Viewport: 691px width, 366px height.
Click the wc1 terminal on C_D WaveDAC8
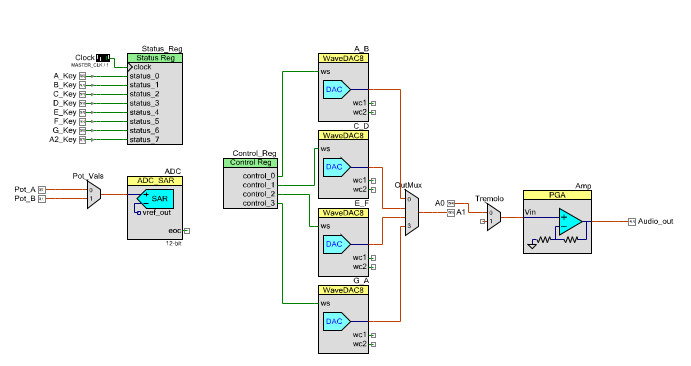[373, 181]
